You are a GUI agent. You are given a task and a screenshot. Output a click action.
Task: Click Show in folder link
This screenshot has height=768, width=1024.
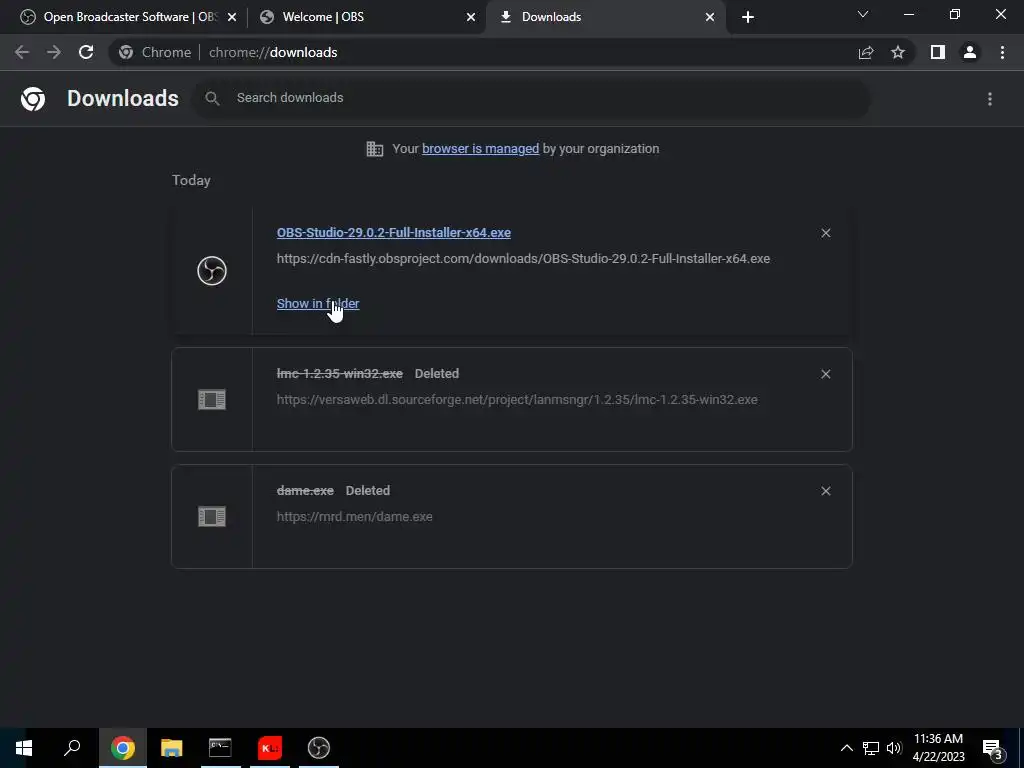point(318,304)
